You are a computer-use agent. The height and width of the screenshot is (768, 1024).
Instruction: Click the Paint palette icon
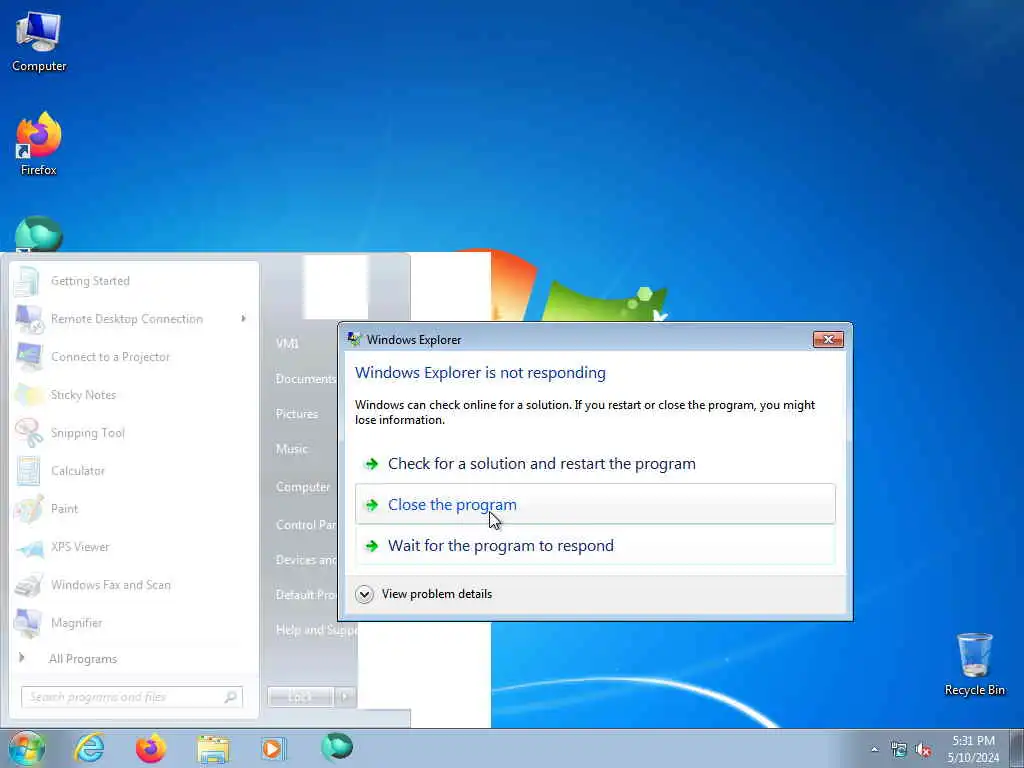pos(29,509)
